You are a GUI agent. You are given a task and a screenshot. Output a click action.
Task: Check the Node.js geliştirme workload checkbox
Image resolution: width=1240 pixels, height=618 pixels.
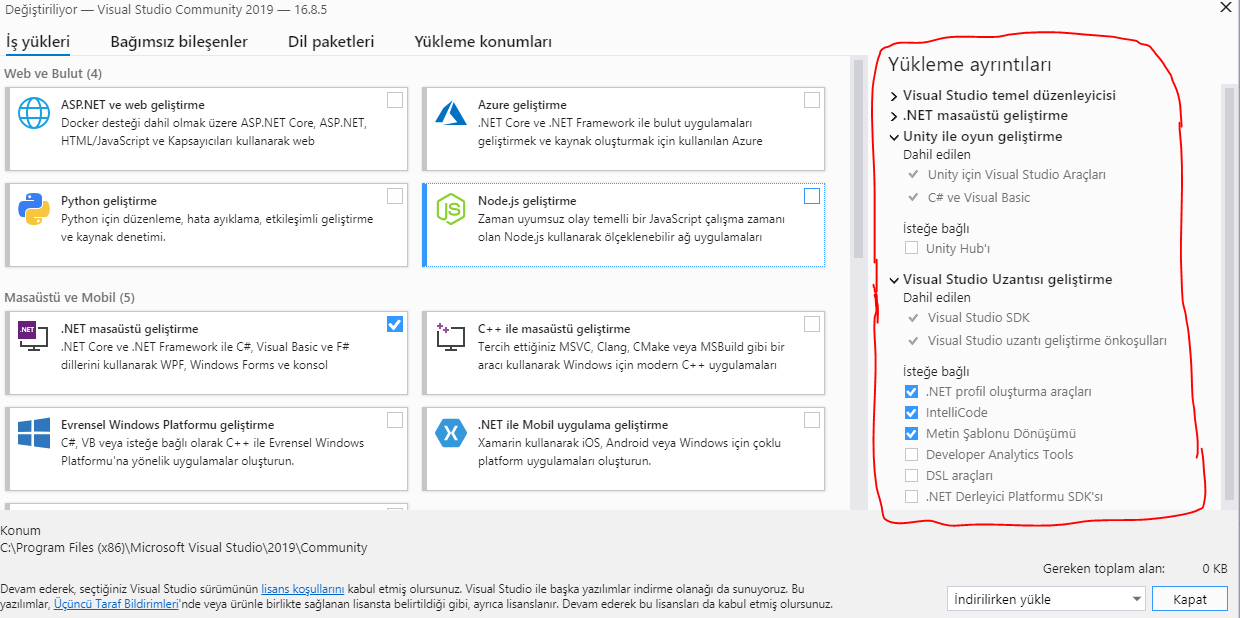click(812, 196)
